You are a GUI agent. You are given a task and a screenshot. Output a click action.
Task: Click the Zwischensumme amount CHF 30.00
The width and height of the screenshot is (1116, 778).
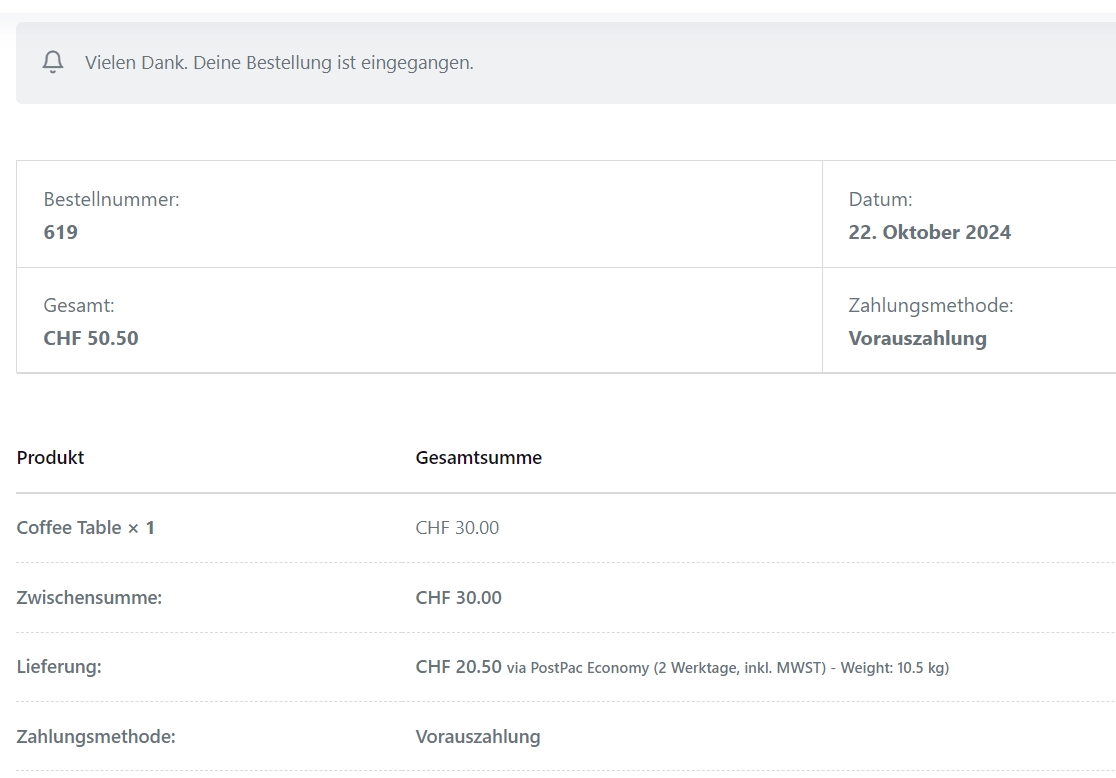459,597
